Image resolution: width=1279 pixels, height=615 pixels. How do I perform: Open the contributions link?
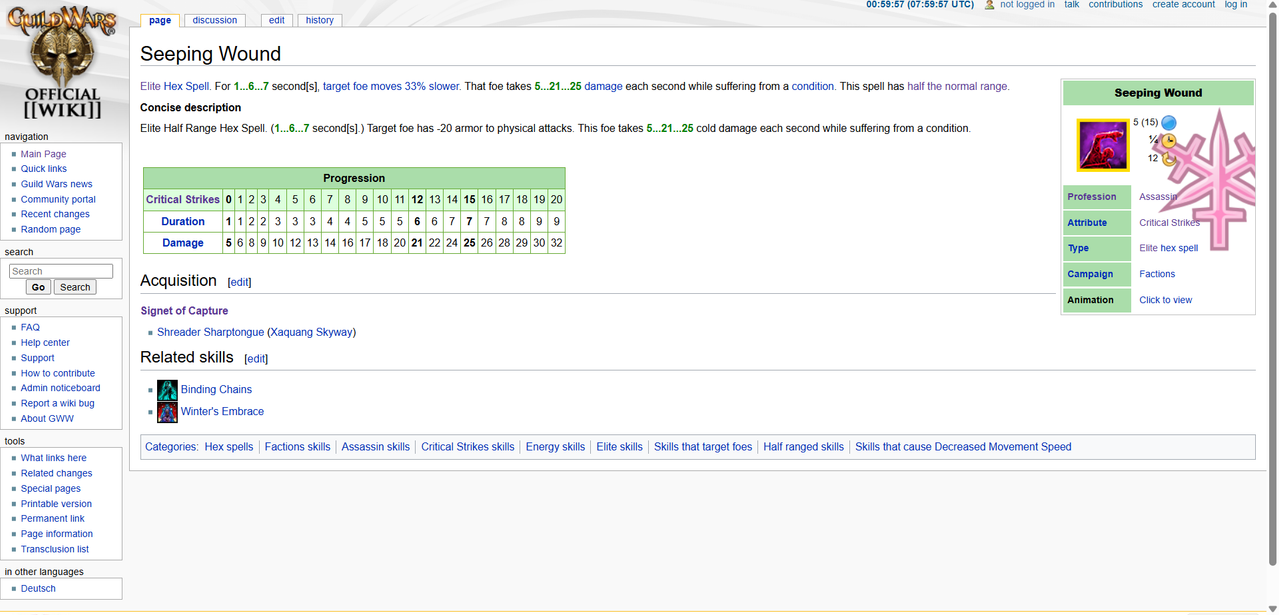pyautogui.click(x=1115, y=5)
